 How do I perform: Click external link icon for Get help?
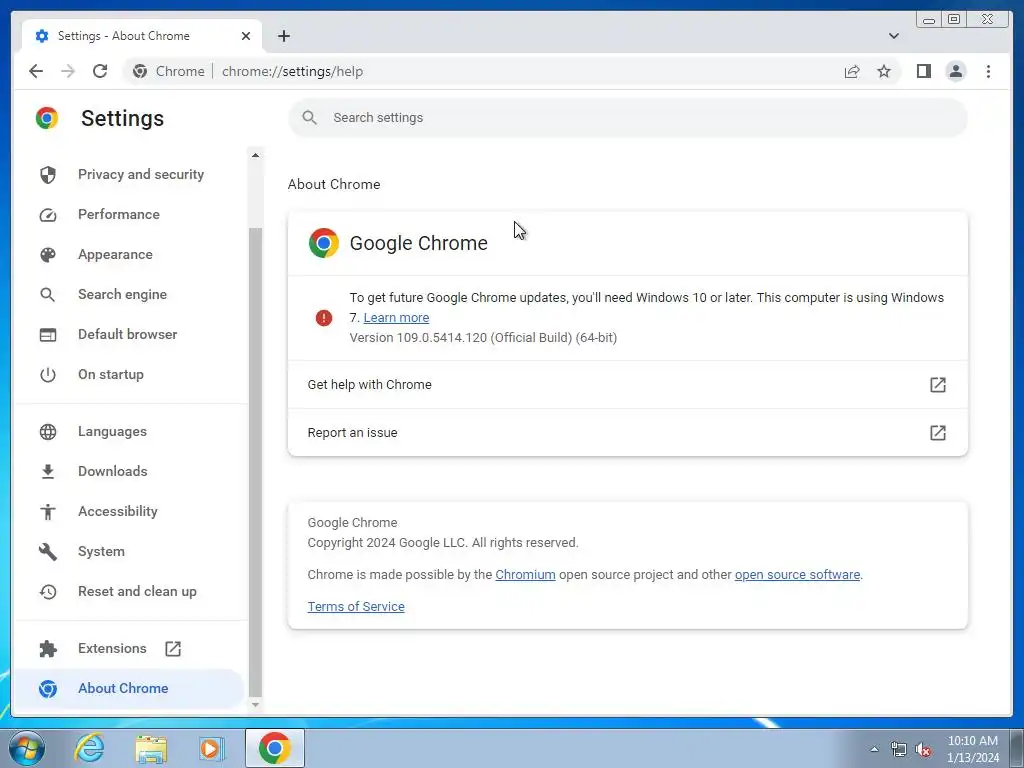coord(938,385)
